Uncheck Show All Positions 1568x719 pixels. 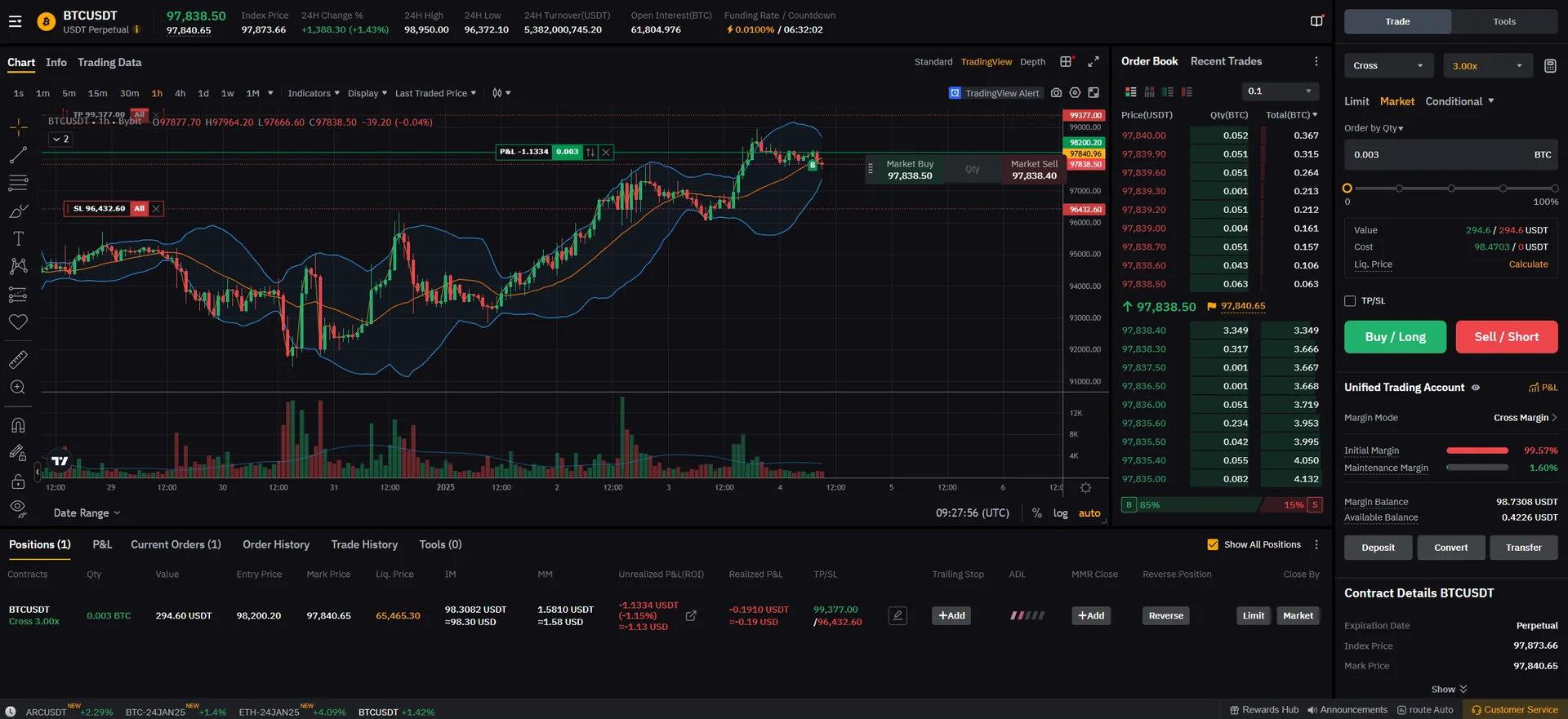tap(1213, 544)
